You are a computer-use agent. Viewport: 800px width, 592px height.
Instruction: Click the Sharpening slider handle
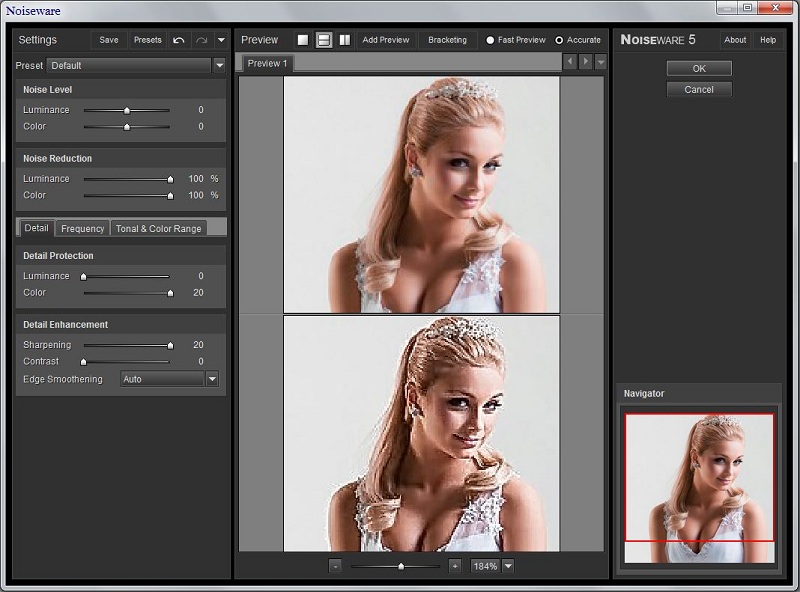click(170, 345)
